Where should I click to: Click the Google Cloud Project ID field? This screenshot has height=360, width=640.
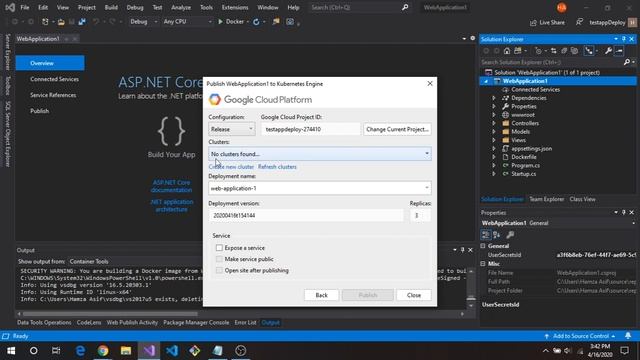click(310, 129)
